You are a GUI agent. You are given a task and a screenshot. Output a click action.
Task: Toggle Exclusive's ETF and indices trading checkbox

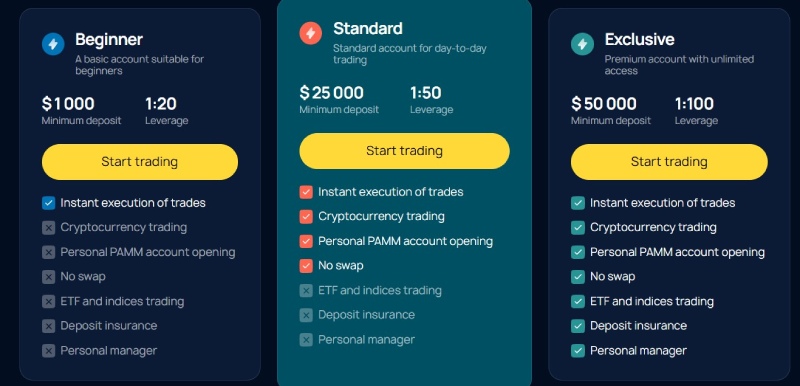pyautogui.click(x=578, y=302)
